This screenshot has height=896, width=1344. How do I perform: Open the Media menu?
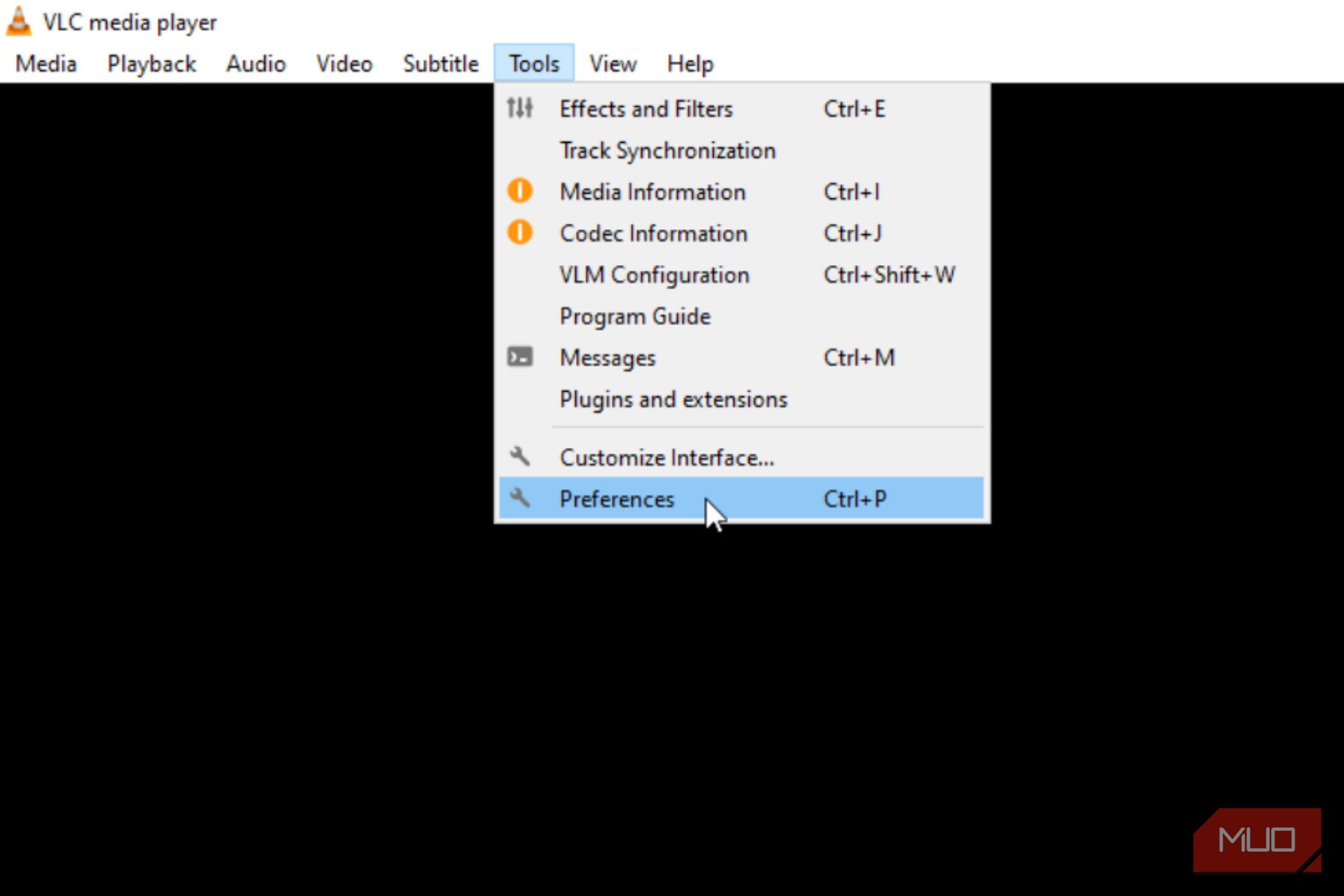pos(46,63)
